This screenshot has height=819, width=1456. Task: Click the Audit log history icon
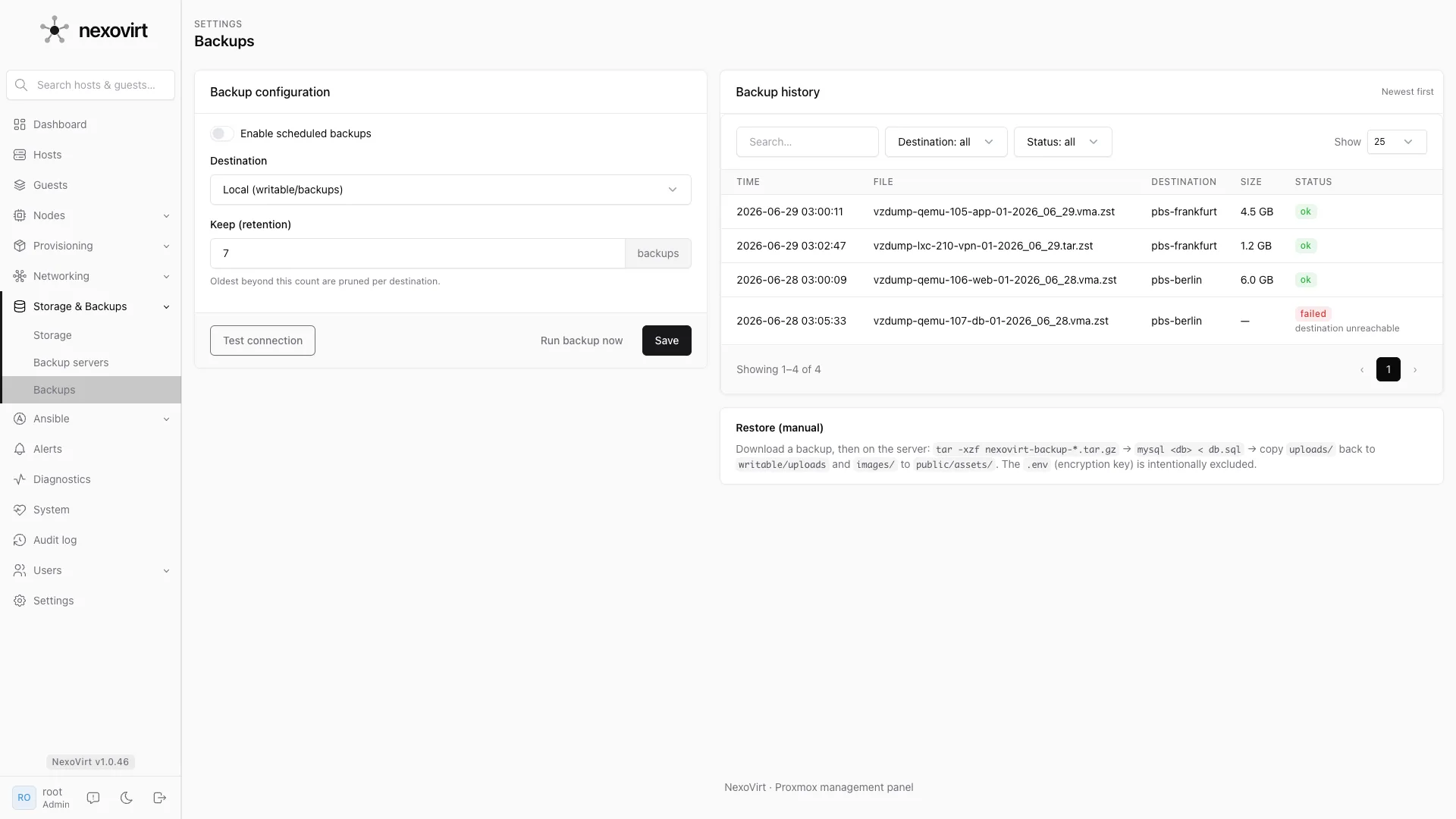click(x=20, y=540)
